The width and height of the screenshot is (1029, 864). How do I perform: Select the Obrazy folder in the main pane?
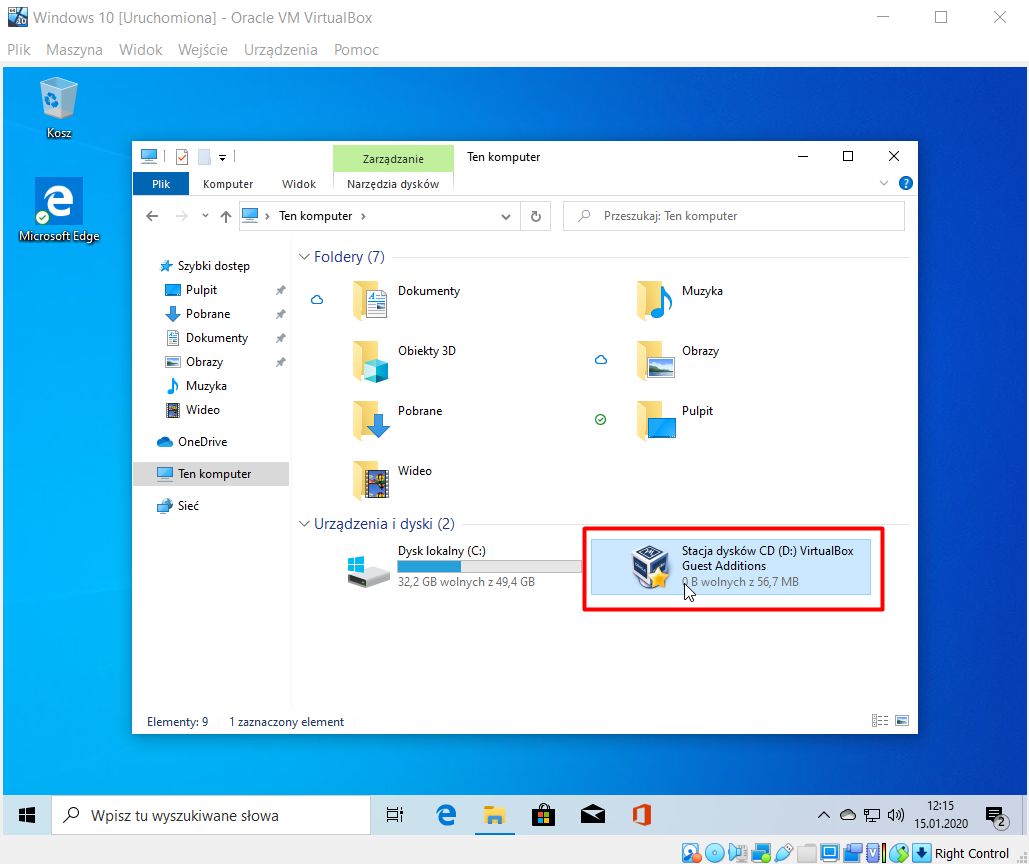coord(677,360)
